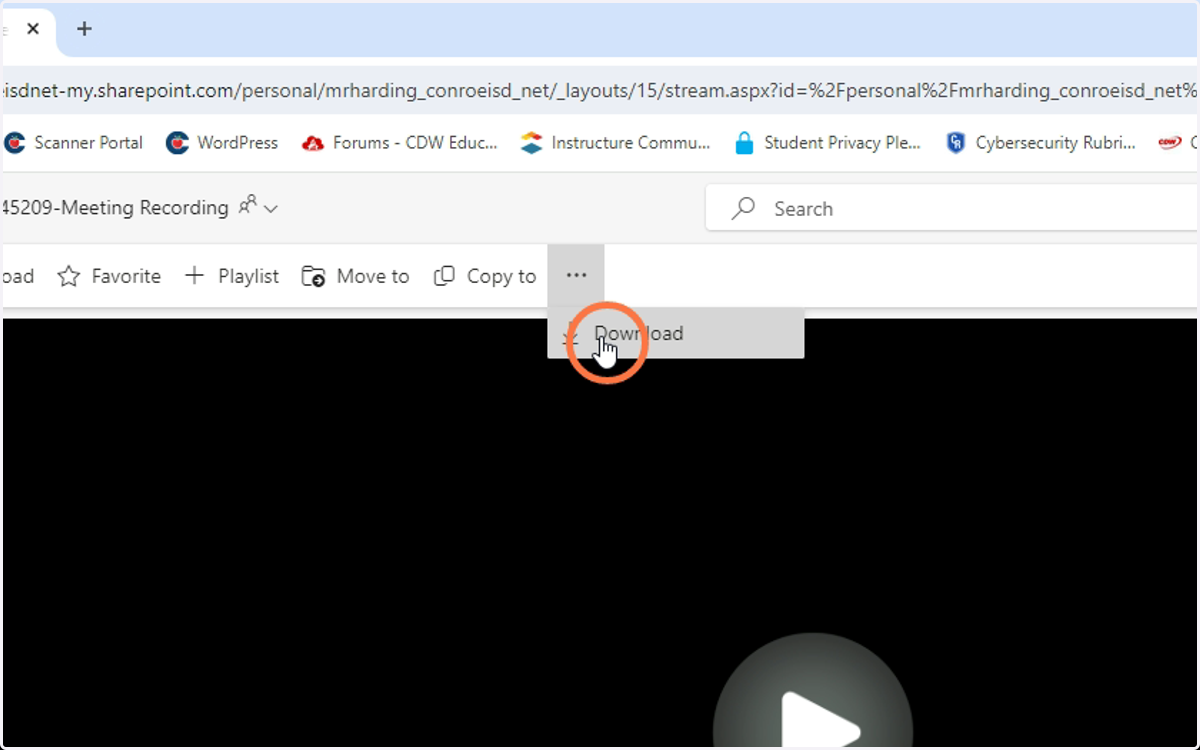Toggle the three-dot more options menu

[576, 275]
